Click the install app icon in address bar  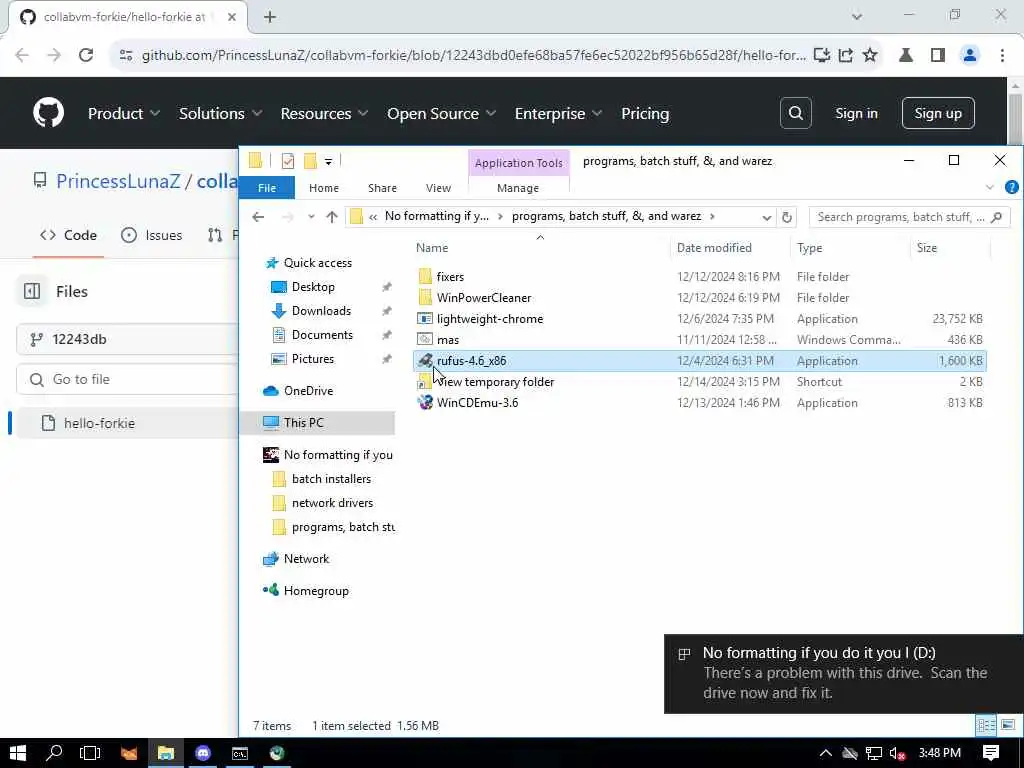point(822,55)
